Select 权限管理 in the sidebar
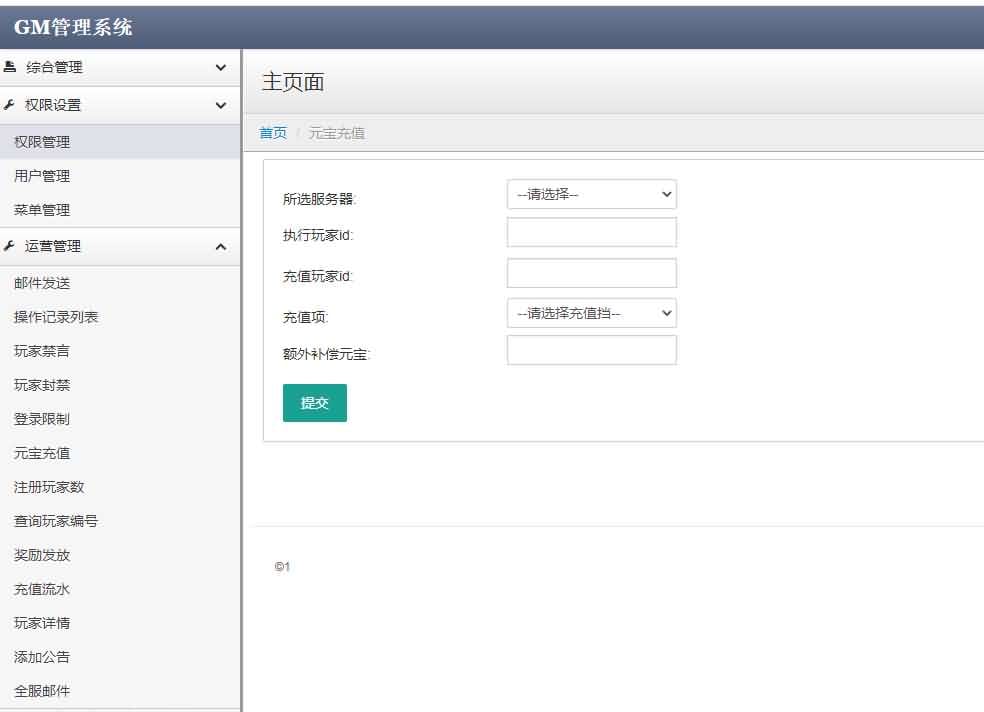Screen dimensions: 984x712 (x=44, y=141)
